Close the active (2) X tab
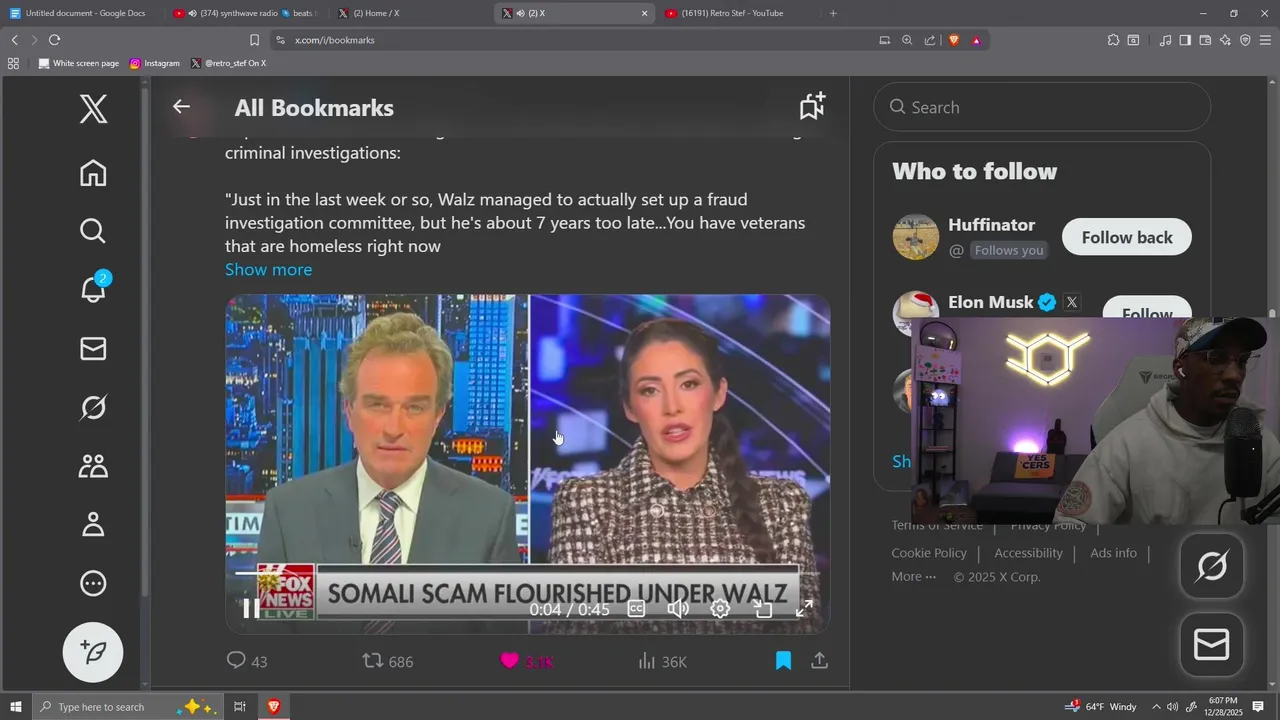The width and height of the screenshot is (1280, 720). [644, 13]
